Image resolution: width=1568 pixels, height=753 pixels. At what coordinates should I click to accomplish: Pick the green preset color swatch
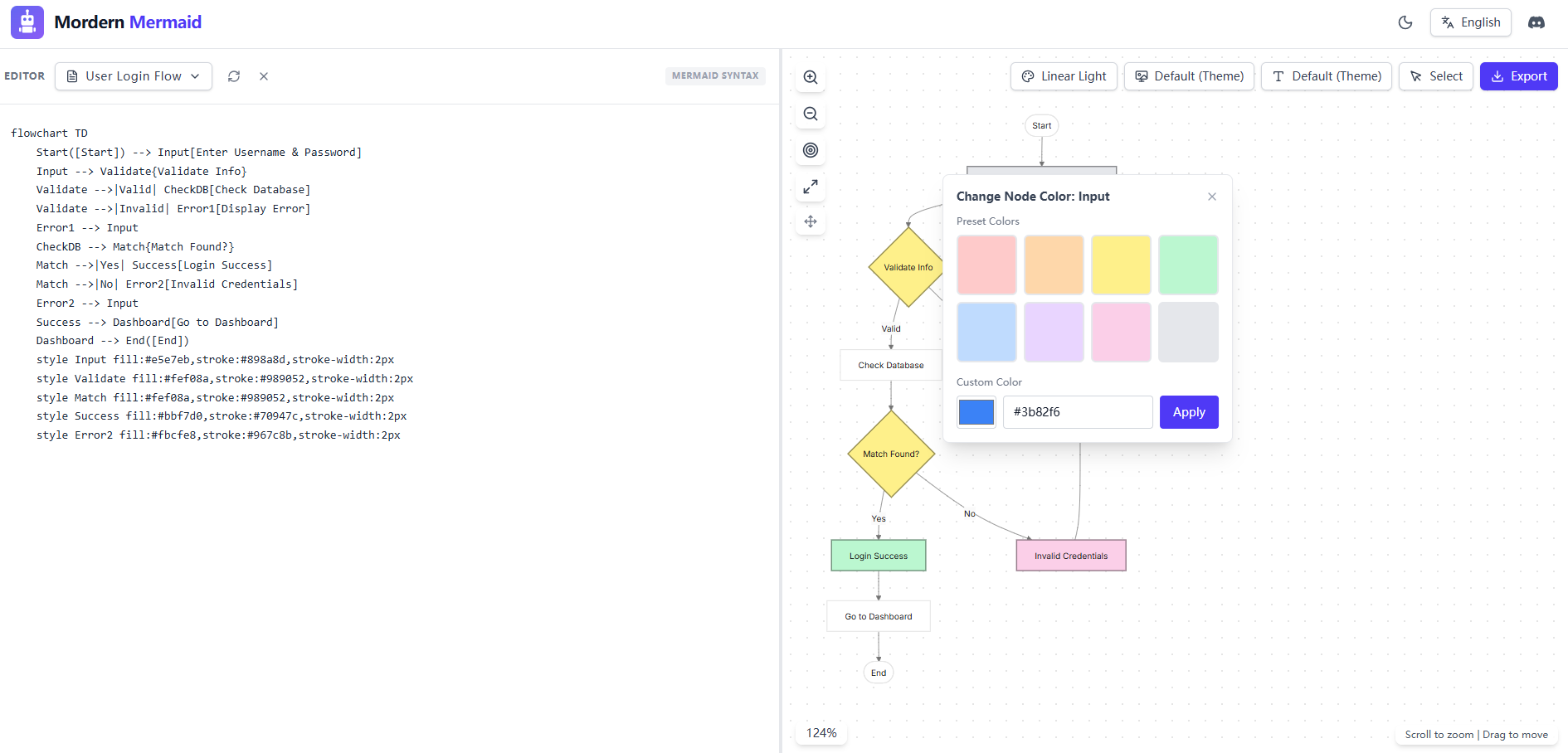pos(1188,265)
